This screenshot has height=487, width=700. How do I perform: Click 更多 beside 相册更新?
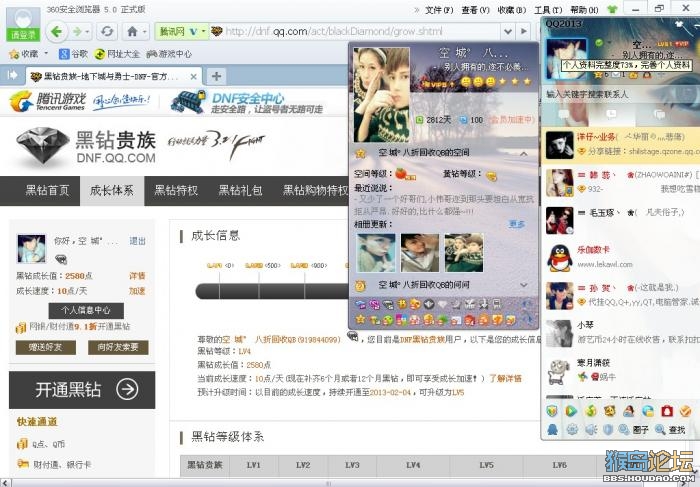point(517,224)
